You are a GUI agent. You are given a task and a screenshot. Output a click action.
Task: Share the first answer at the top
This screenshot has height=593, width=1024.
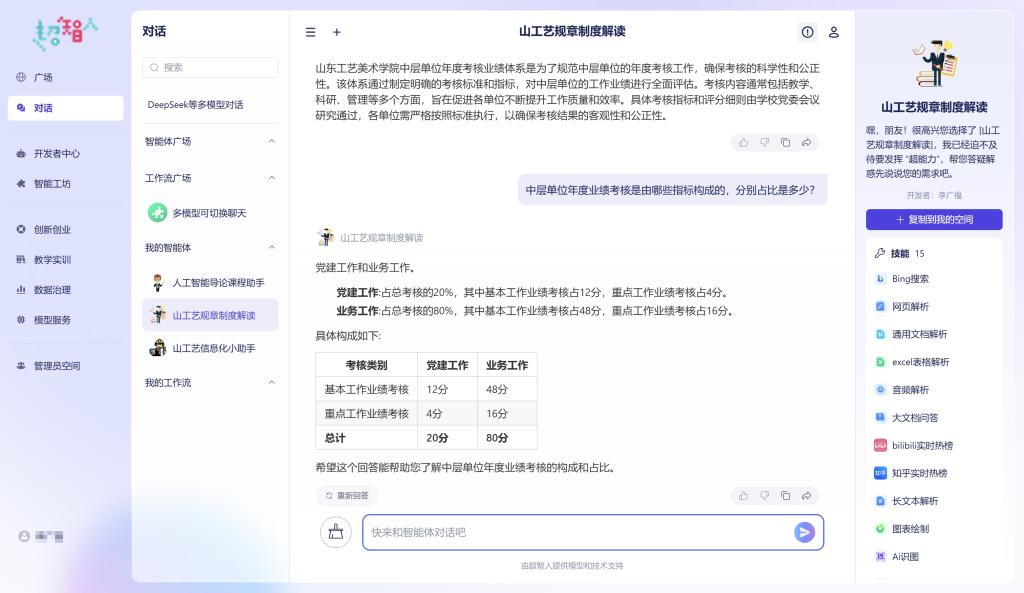[806, 142]
